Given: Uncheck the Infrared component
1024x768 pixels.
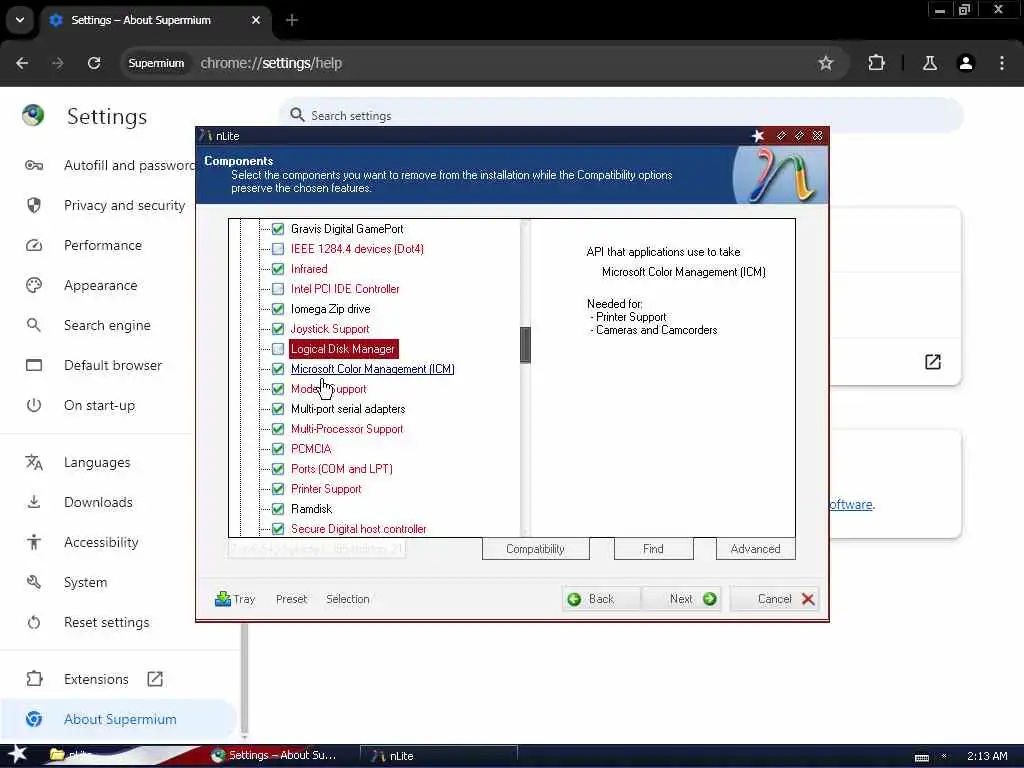Looking at the screenshot, I should (278, 269).
